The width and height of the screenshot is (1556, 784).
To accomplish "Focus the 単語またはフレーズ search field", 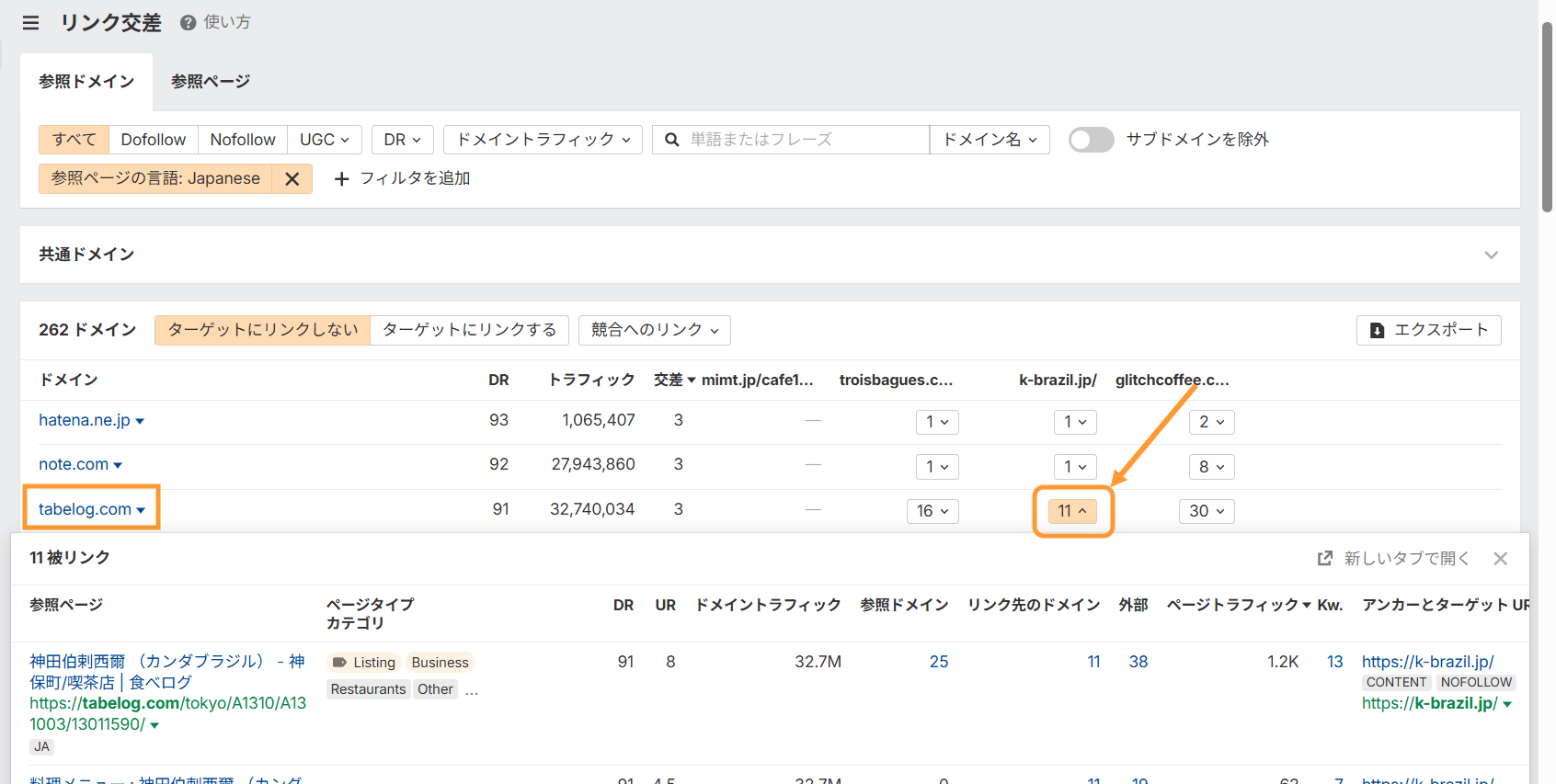I will coord(805,140).
